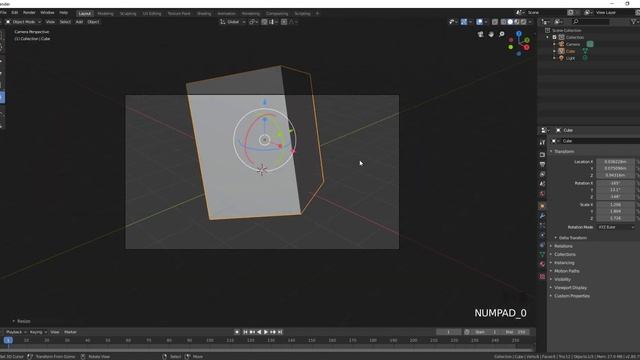Viewport: 640px width, 360px height.
Task: Open the Output properties tab
Action: pos(542,164)
